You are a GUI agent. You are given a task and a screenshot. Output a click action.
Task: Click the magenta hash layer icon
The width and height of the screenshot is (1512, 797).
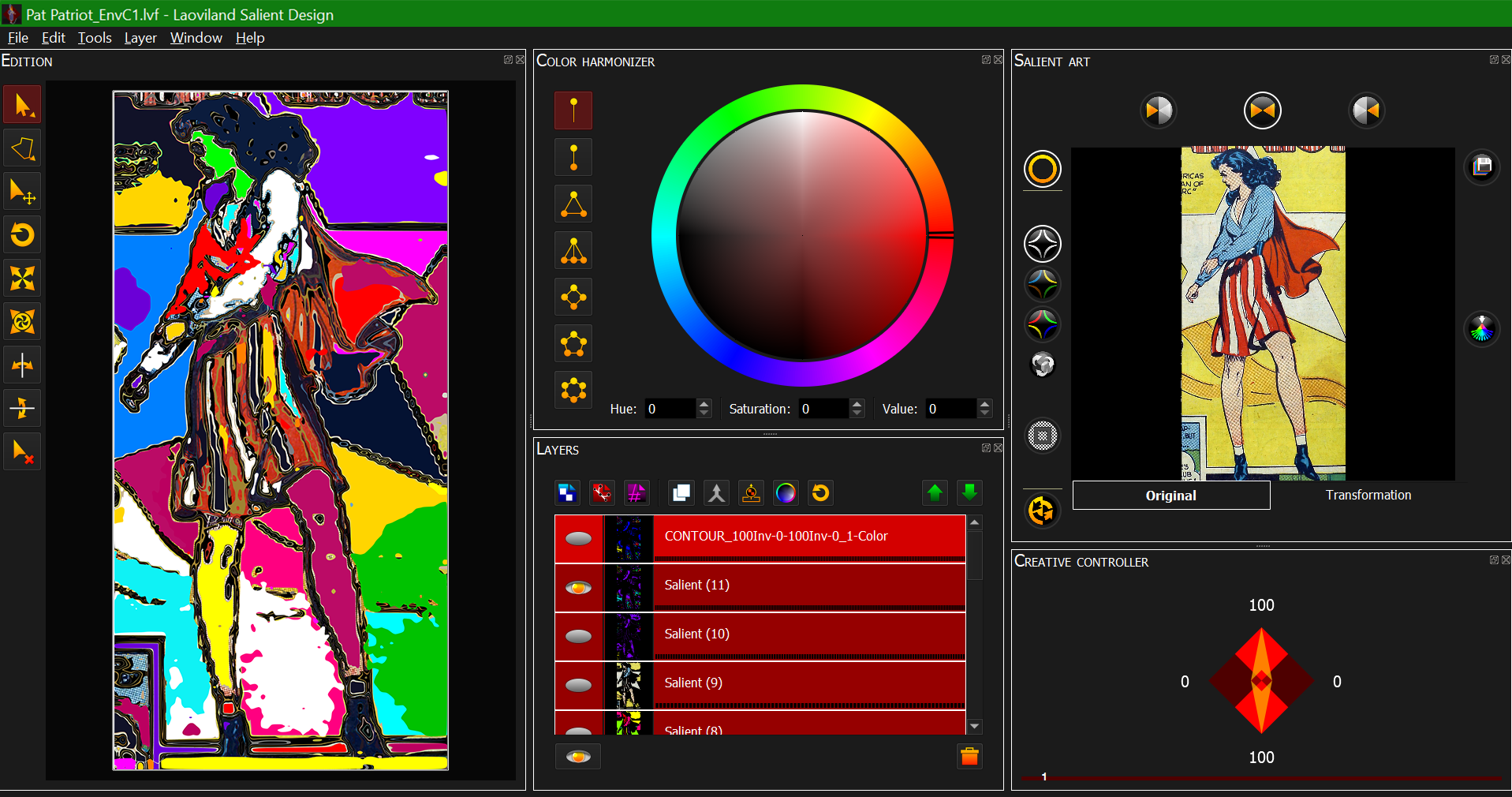pyautogui.click(x=636, y=493)
